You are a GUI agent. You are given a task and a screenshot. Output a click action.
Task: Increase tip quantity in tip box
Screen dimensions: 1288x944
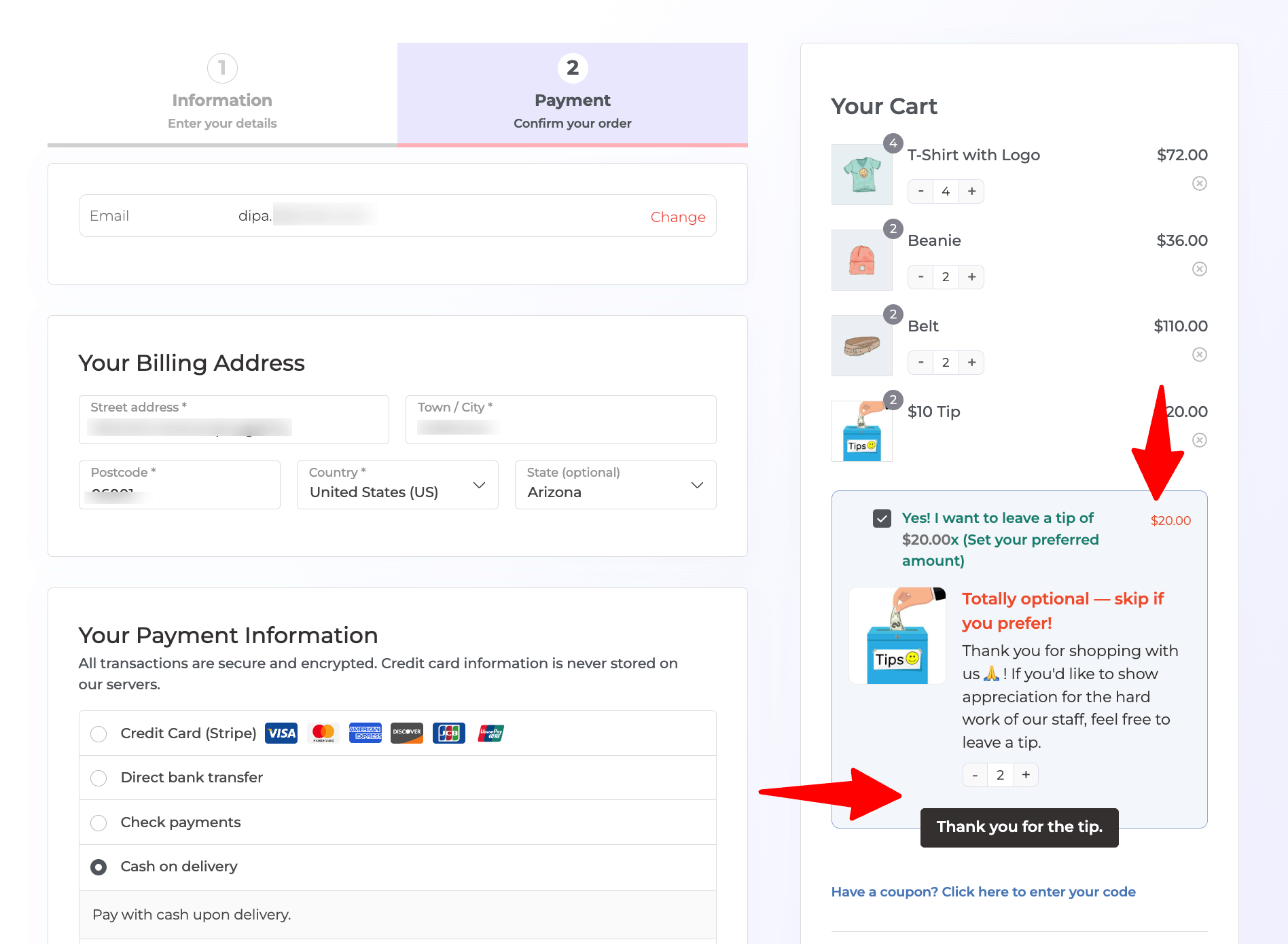pyautogui.click(x=1026, y=775)
